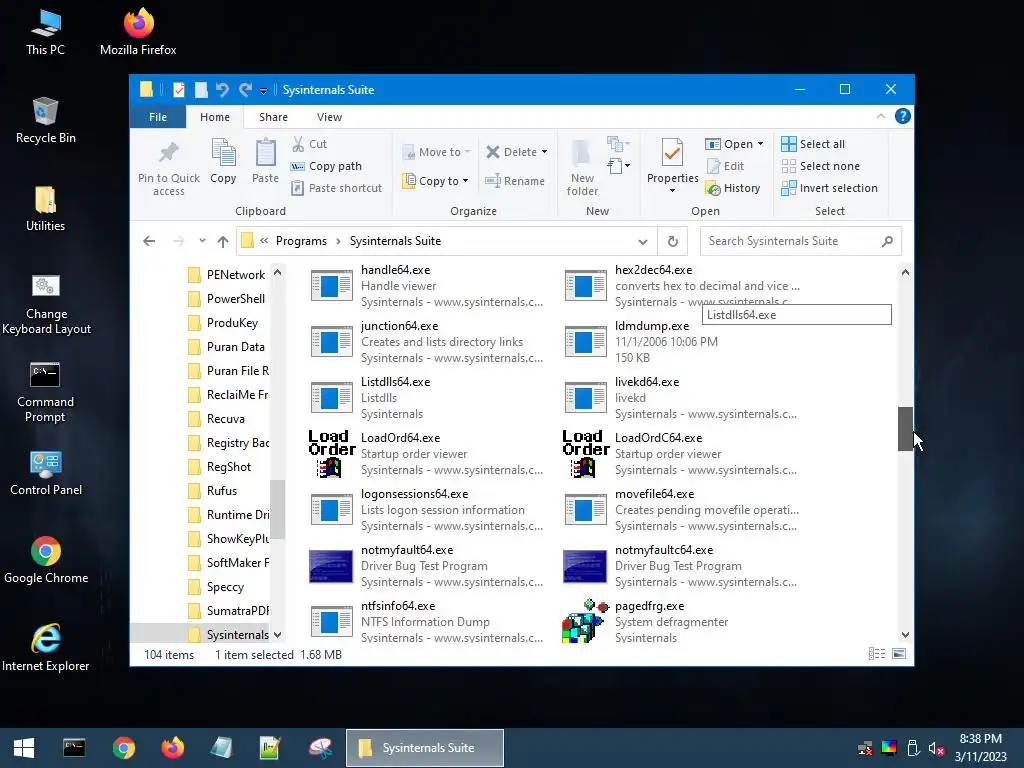Screen dimensions: 1024x768
Task: Click Select all
Action: pos(813,144)
